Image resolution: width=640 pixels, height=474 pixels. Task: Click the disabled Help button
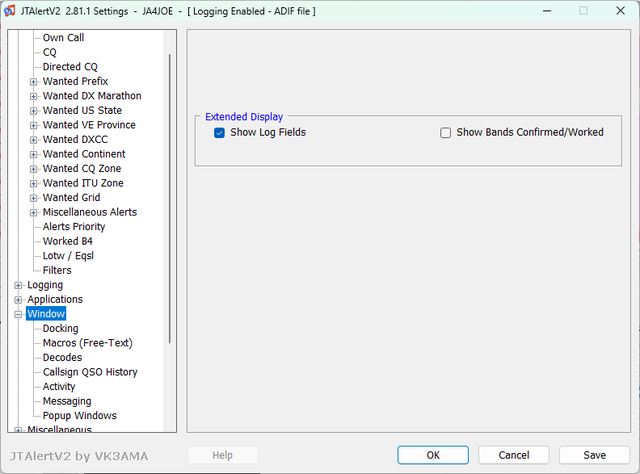click(x=222, y=455)
